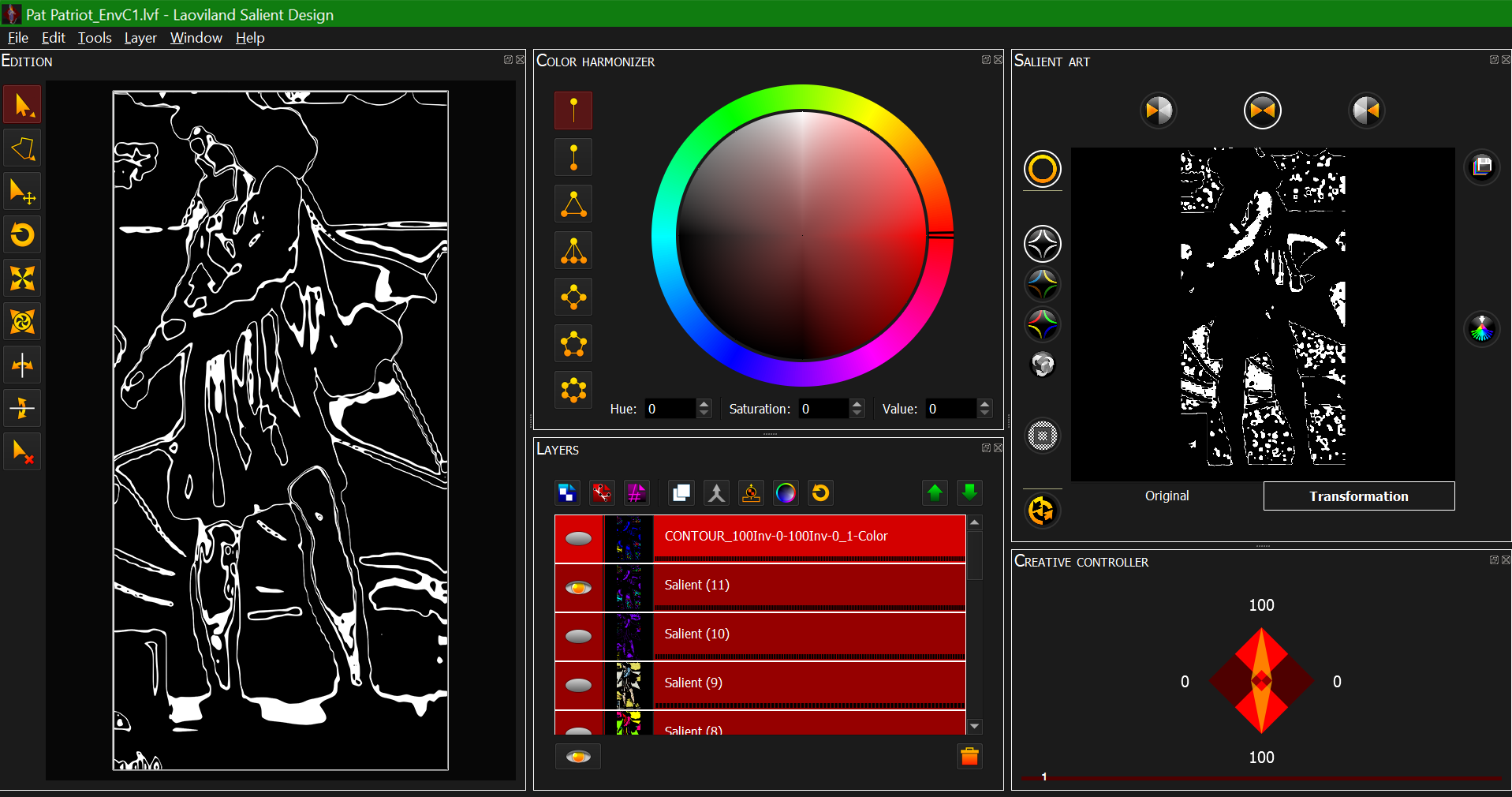Viewport: 1512px width, 797px height.
Task: Decrease Hue value with down stepper
Action: point(704,413)
